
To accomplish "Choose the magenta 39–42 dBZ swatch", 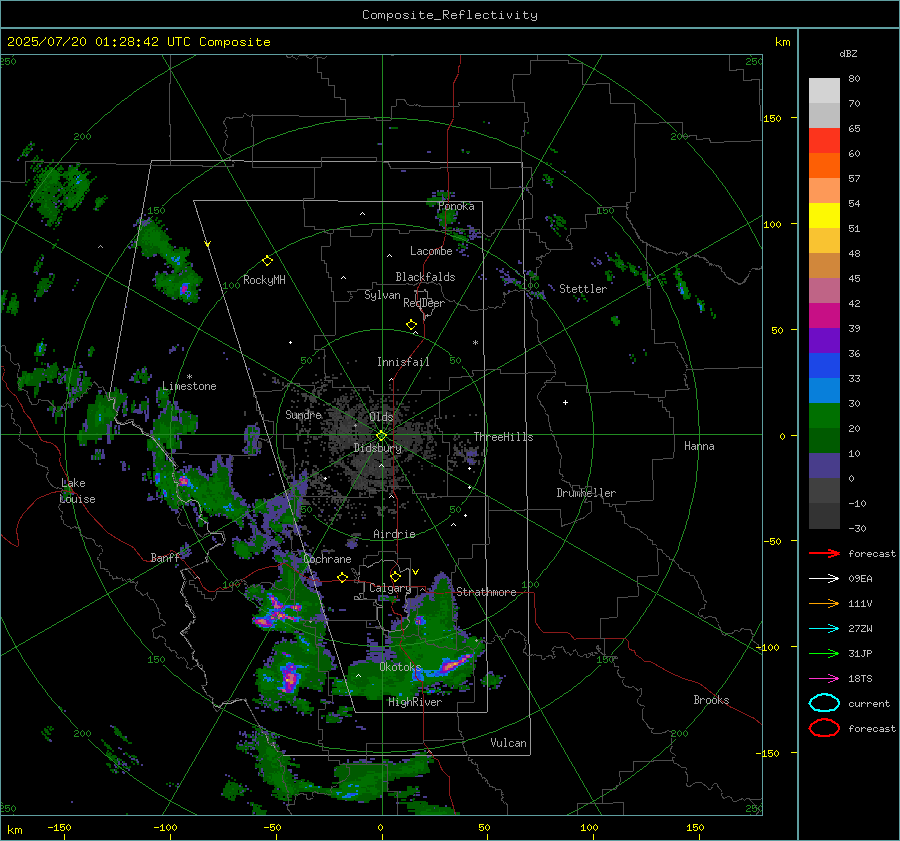I will coord(824,316).
